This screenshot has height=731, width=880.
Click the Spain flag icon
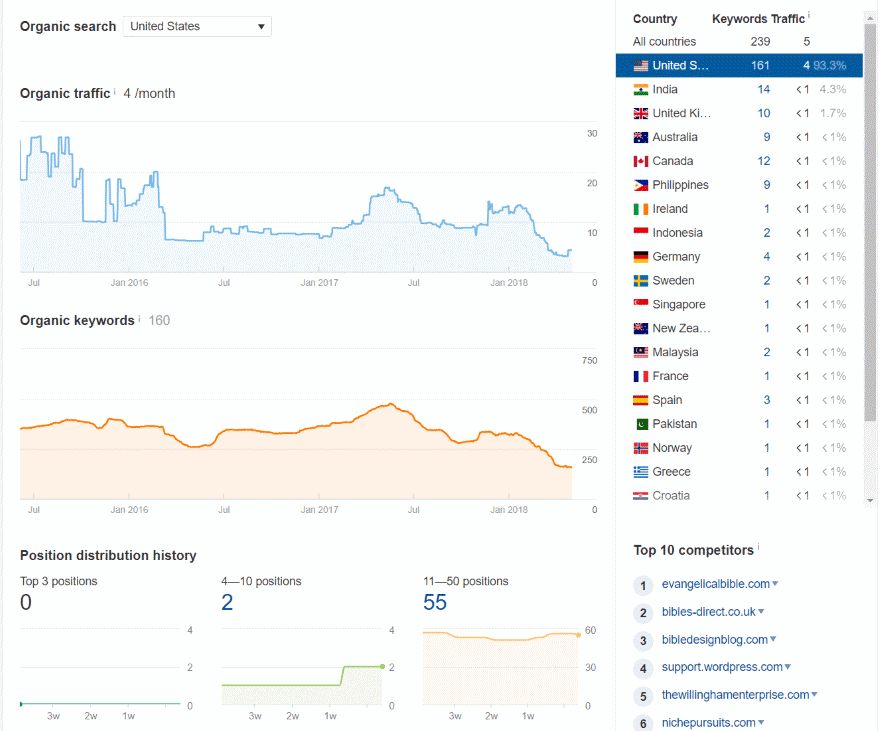coord(641,400)
